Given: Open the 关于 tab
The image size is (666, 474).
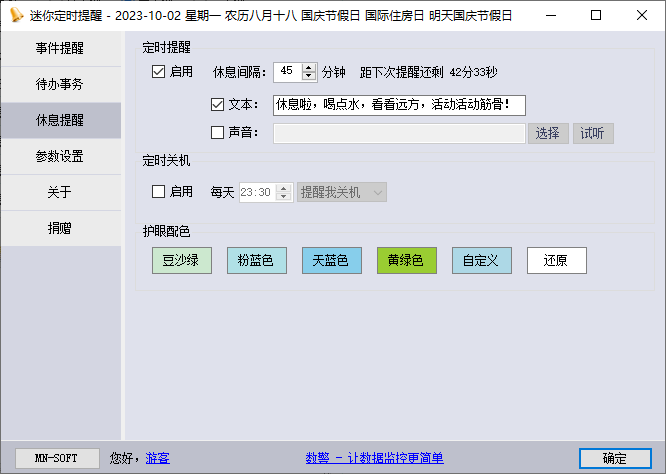Looking at the screenshot, I should click(x=60, y=192).
